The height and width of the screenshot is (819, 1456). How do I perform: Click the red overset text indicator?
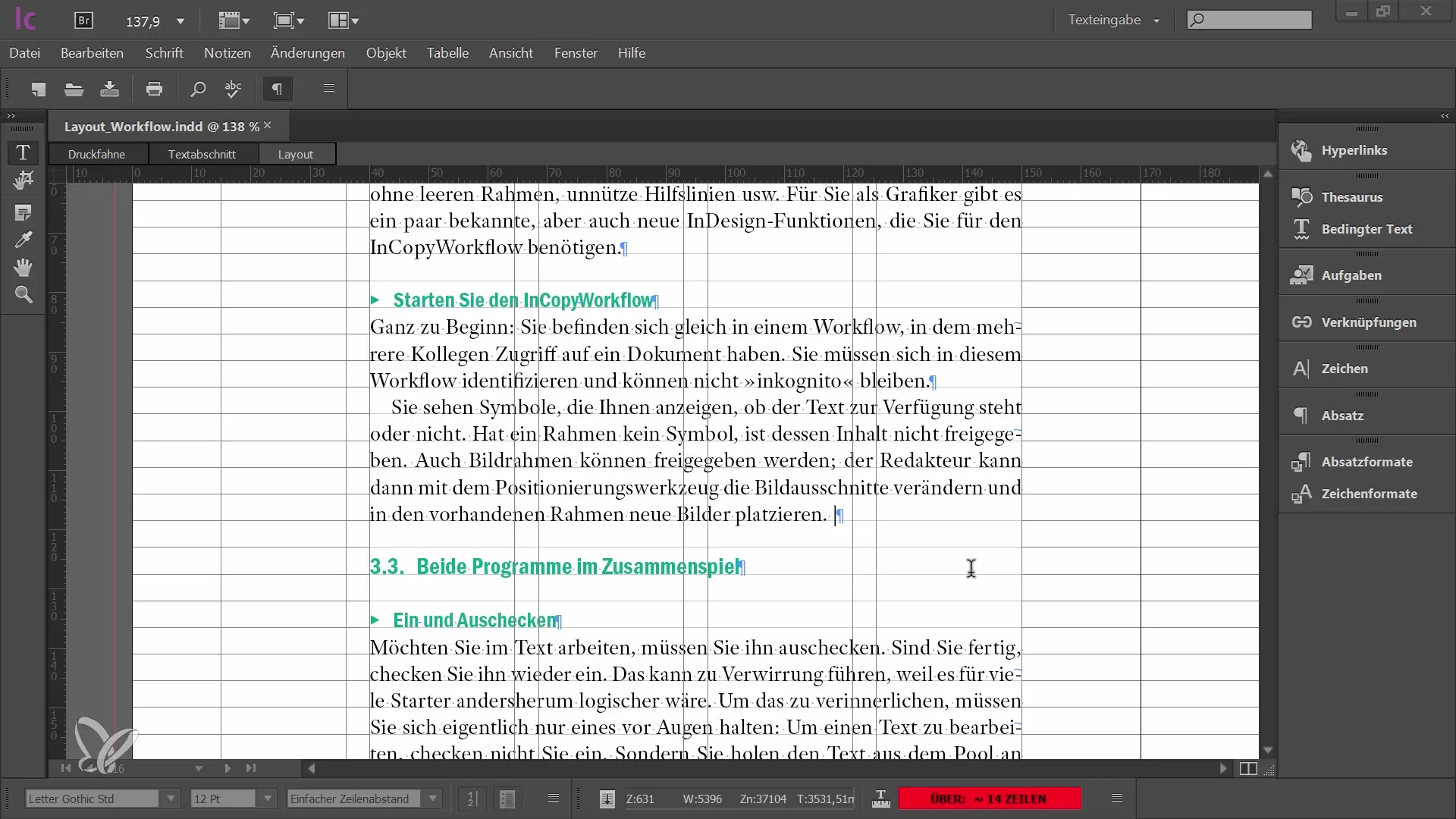point(989,799)
